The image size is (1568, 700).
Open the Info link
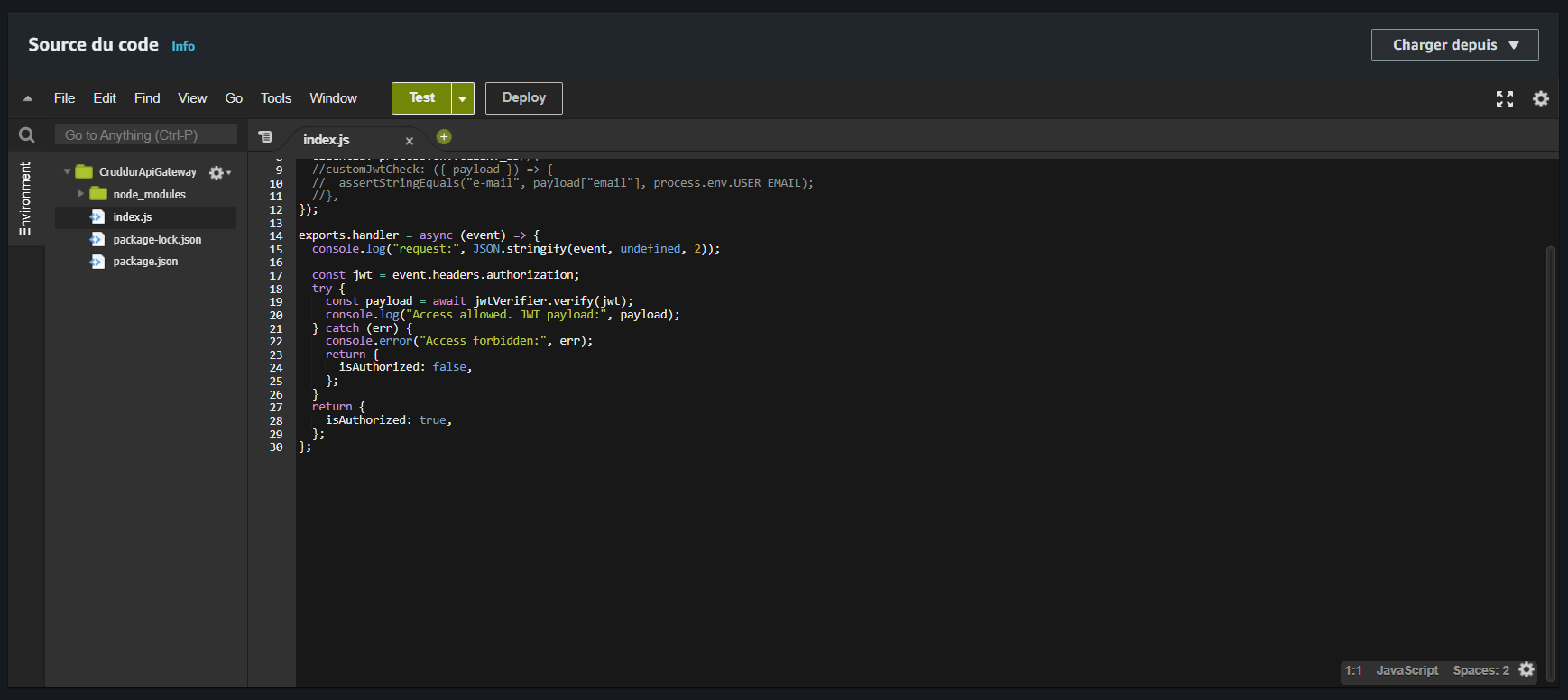pyautogui.click(x=183, y=46)
